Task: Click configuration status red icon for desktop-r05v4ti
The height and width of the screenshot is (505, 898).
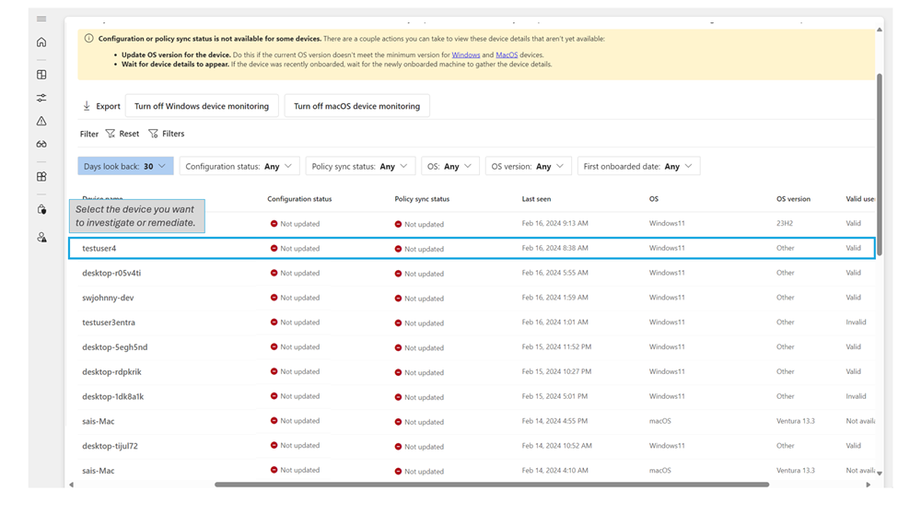Action: click(274, 273)
